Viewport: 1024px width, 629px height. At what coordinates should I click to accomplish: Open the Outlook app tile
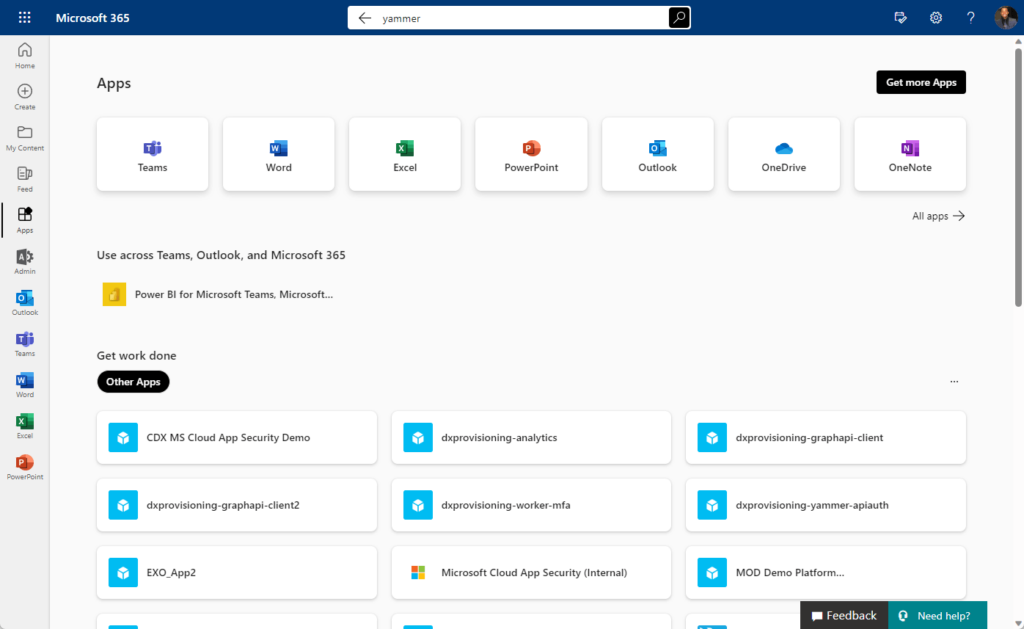tap(658, 154)
